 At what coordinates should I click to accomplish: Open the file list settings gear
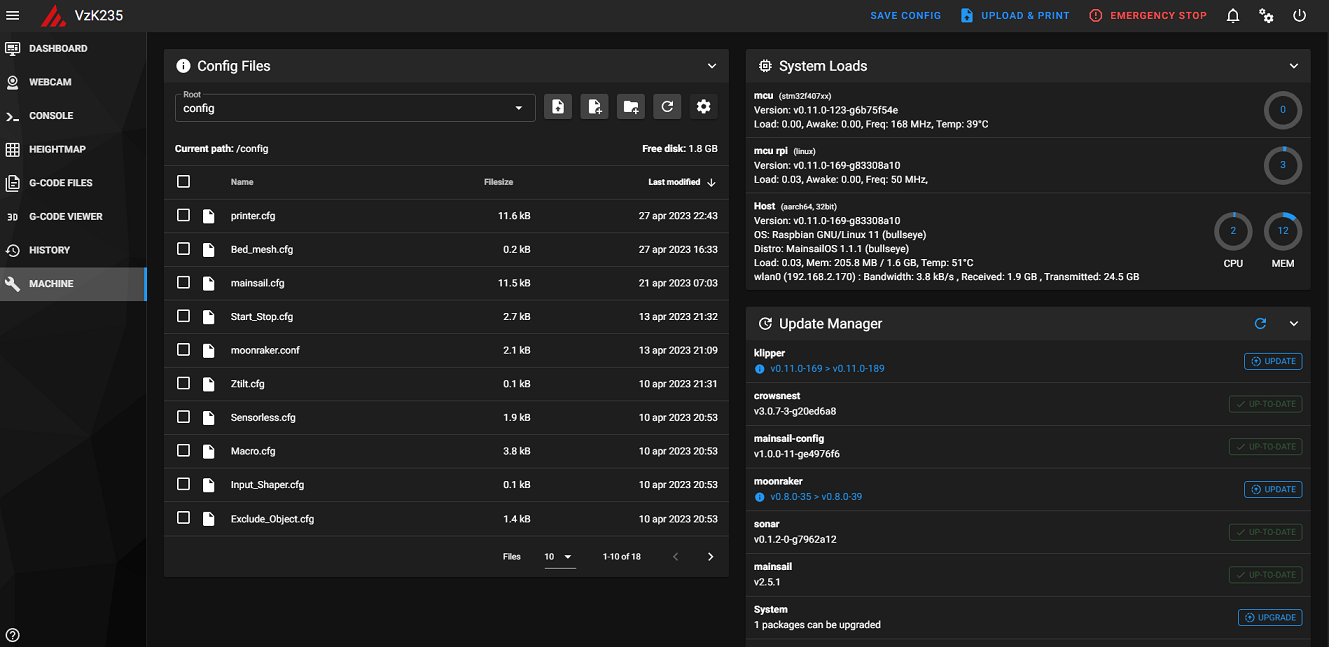(703, 107)
